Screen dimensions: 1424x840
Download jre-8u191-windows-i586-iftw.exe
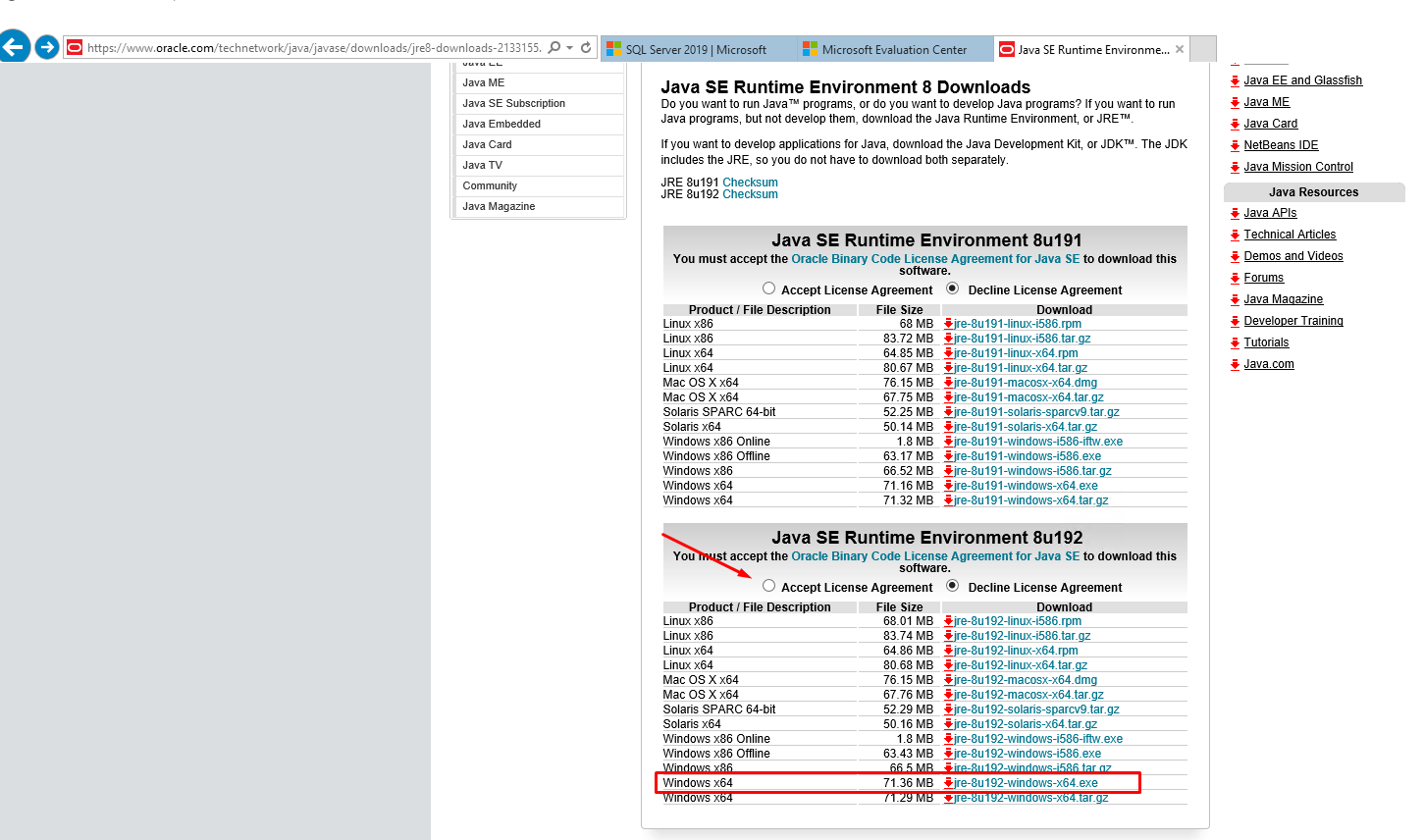pyautogui.click(x=1038, y=442)
